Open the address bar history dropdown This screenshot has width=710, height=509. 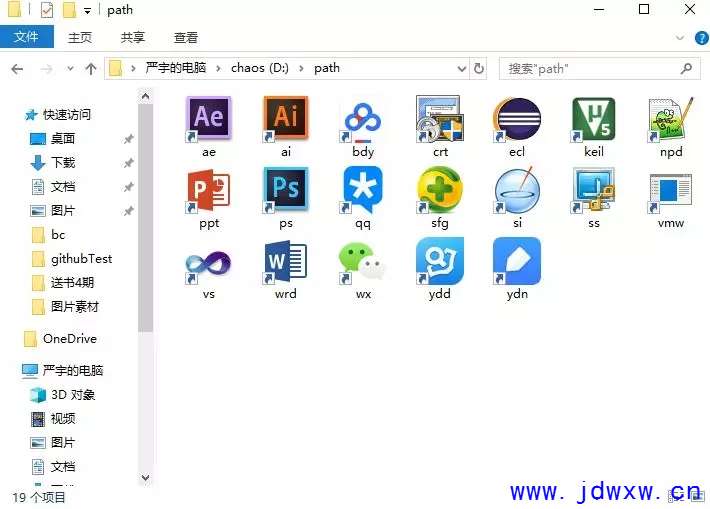click(461, 69)
